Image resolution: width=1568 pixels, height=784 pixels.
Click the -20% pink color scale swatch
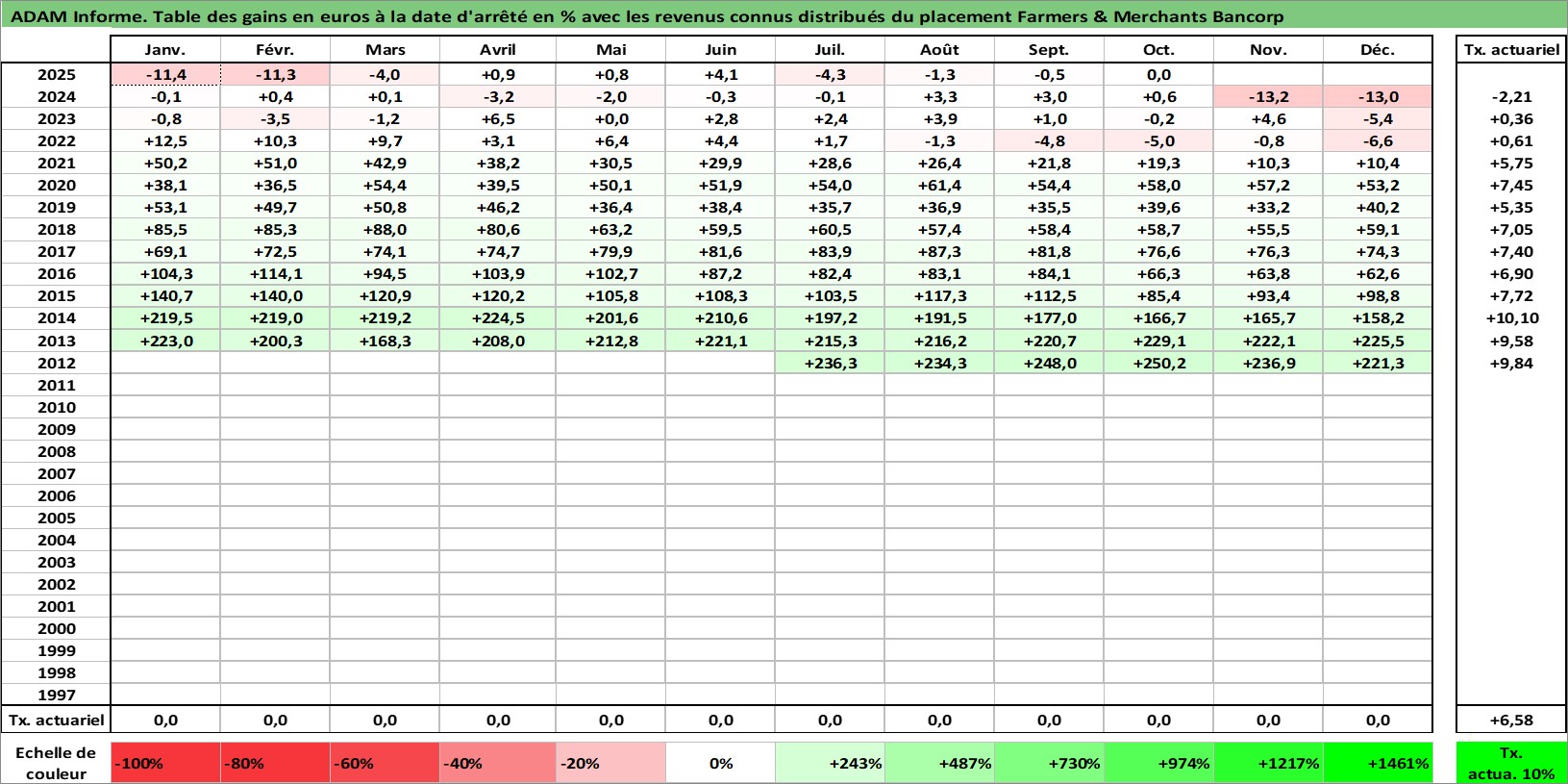pyautogui.click(x=610, y=762)
